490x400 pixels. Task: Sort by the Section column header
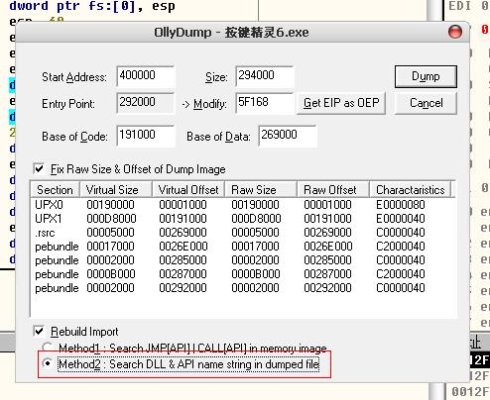pyautogui.click(x=55, y=189)
